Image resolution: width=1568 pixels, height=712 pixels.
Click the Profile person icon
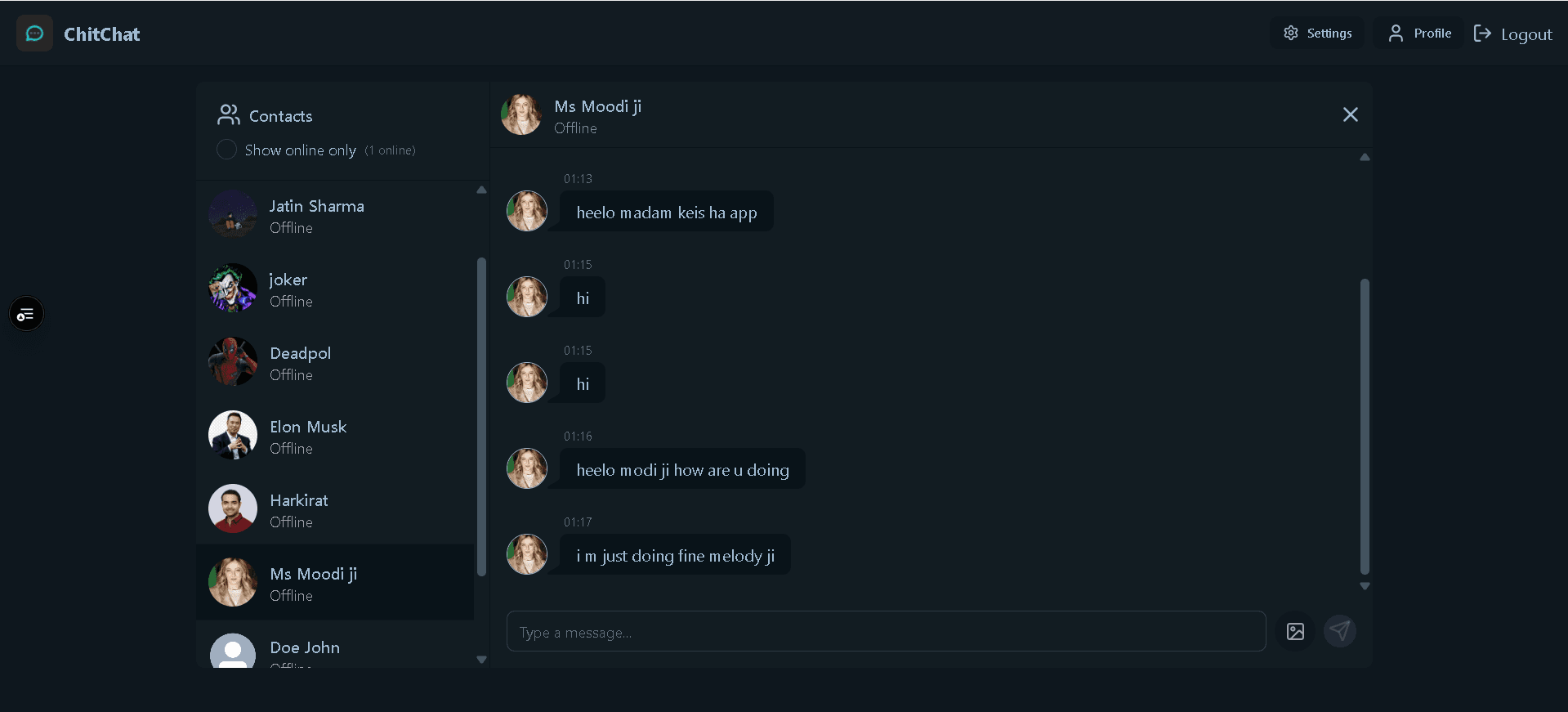1395,33
